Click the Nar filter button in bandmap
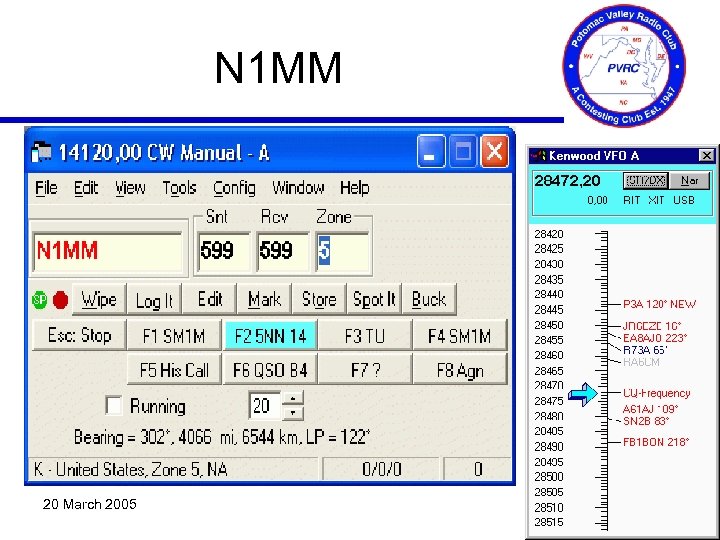Image resolution: width=720 pixels, height=540 pixels. tap(690, 180)
